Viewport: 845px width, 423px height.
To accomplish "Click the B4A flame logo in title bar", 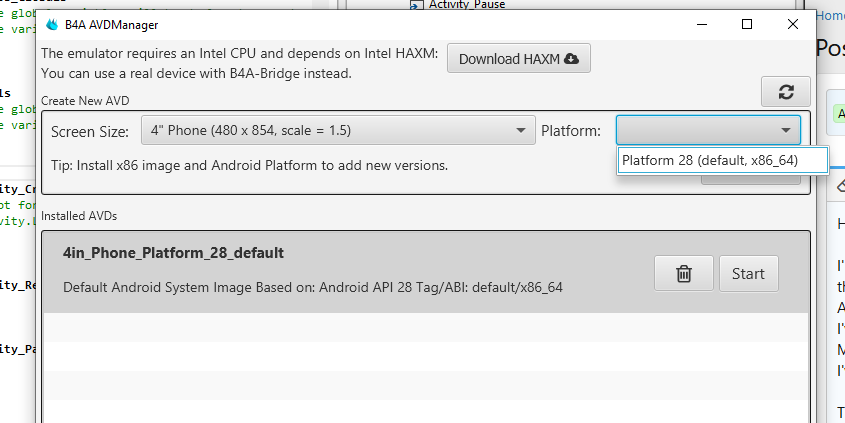I will [52, 24].
